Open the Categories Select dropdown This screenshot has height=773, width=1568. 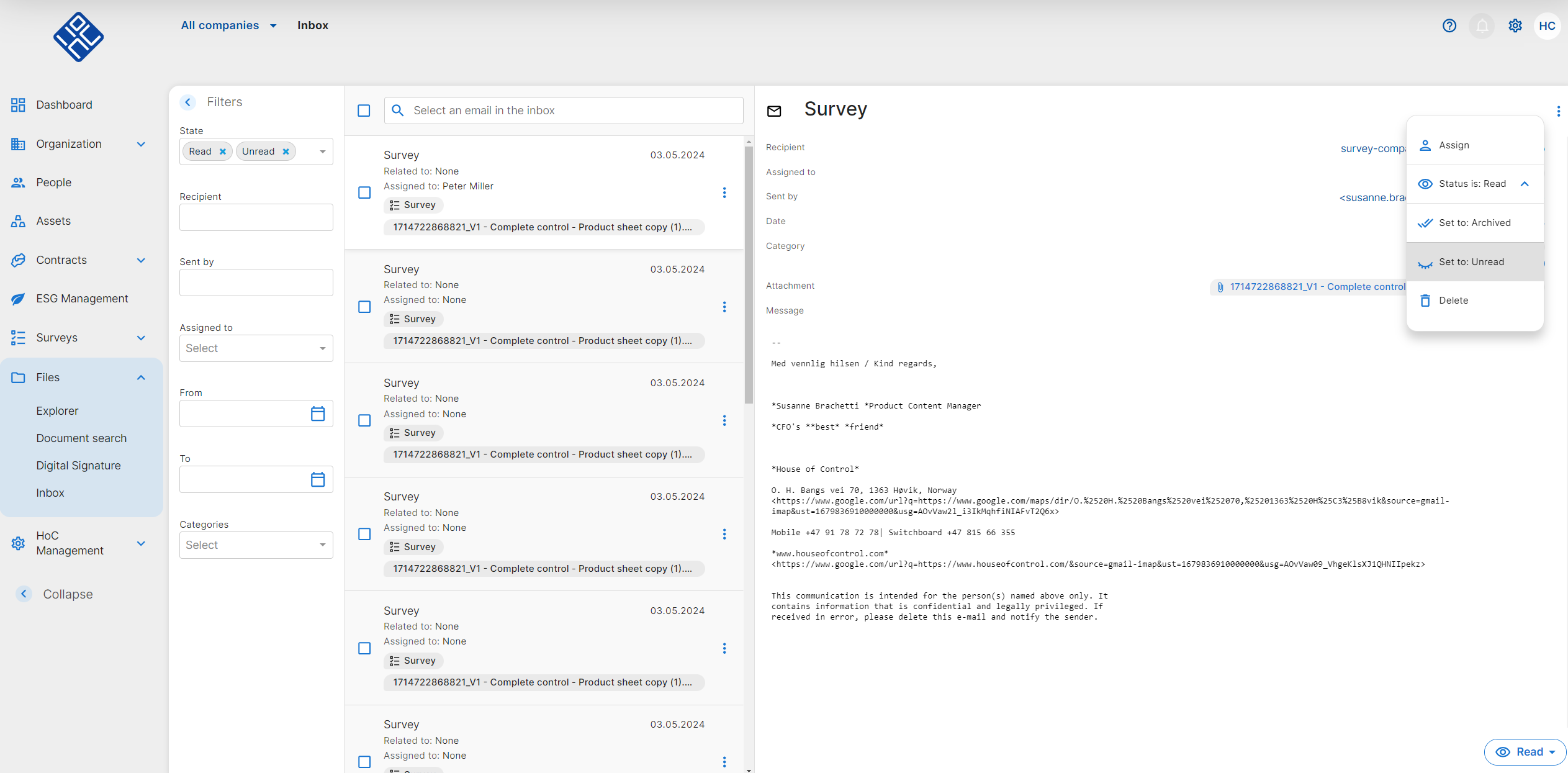pyautogui.click(x=256, y=545)
